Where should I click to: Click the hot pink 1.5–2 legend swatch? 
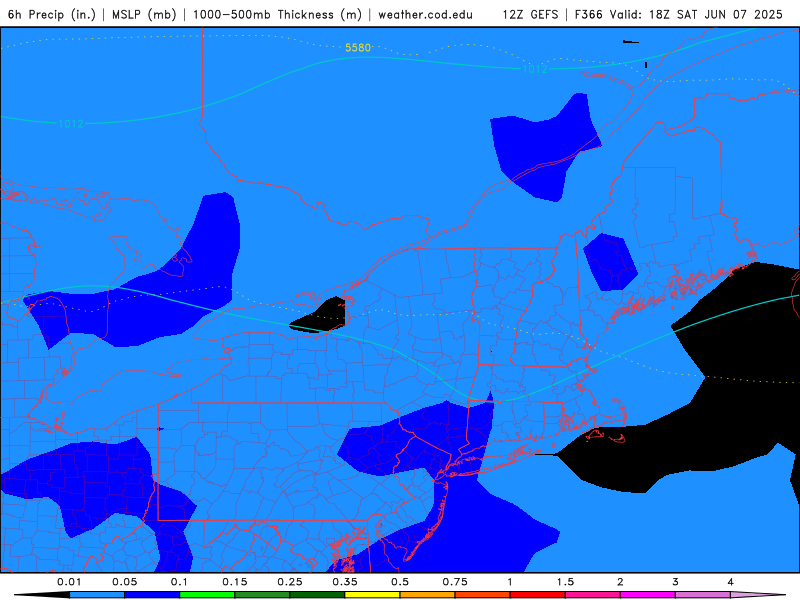pos(593,595)
